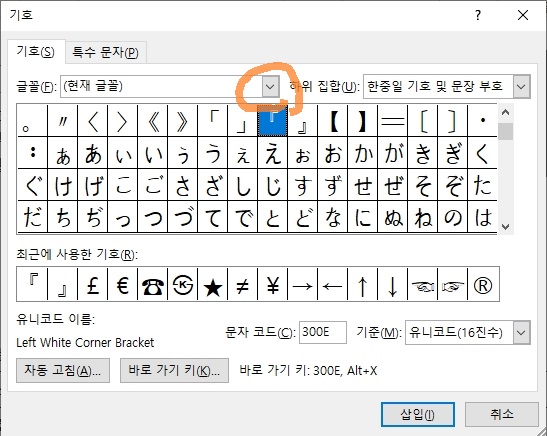Choose the euro € recent symbol
Viewport: 547px width, 436px height.
pyautogui.click(x=122, y=284)
